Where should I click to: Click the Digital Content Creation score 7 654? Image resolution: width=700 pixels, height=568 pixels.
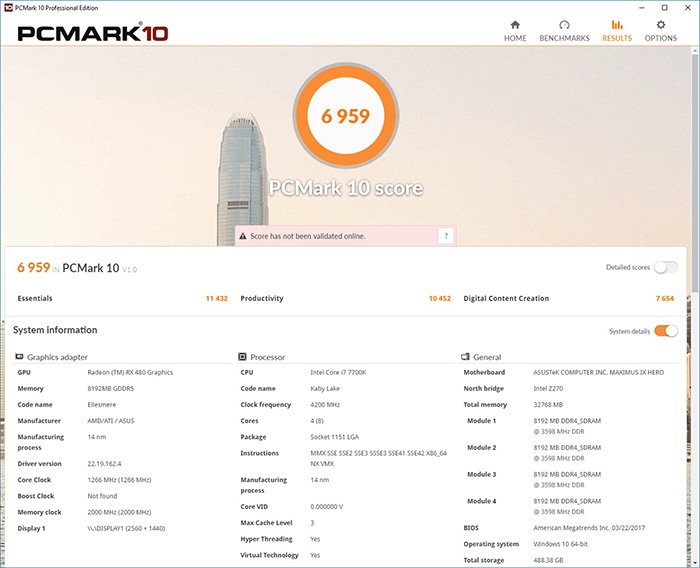coord(665,298)
